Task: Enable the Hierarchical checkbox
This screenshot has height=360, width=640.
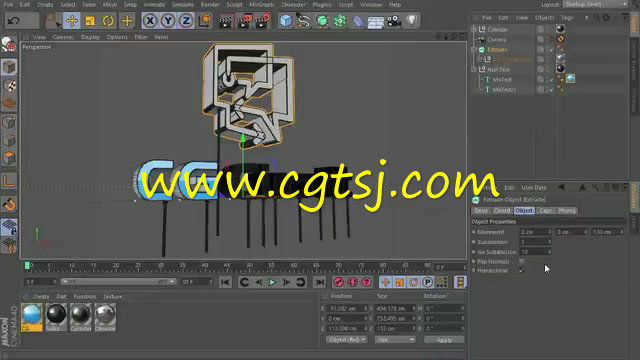Action: pos(521,270)
